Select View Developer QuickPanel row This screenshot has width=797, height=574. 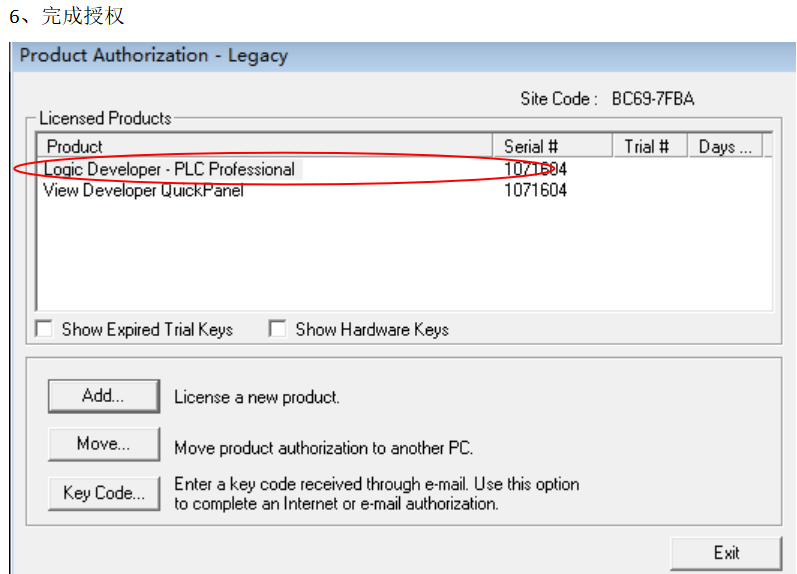405,191
